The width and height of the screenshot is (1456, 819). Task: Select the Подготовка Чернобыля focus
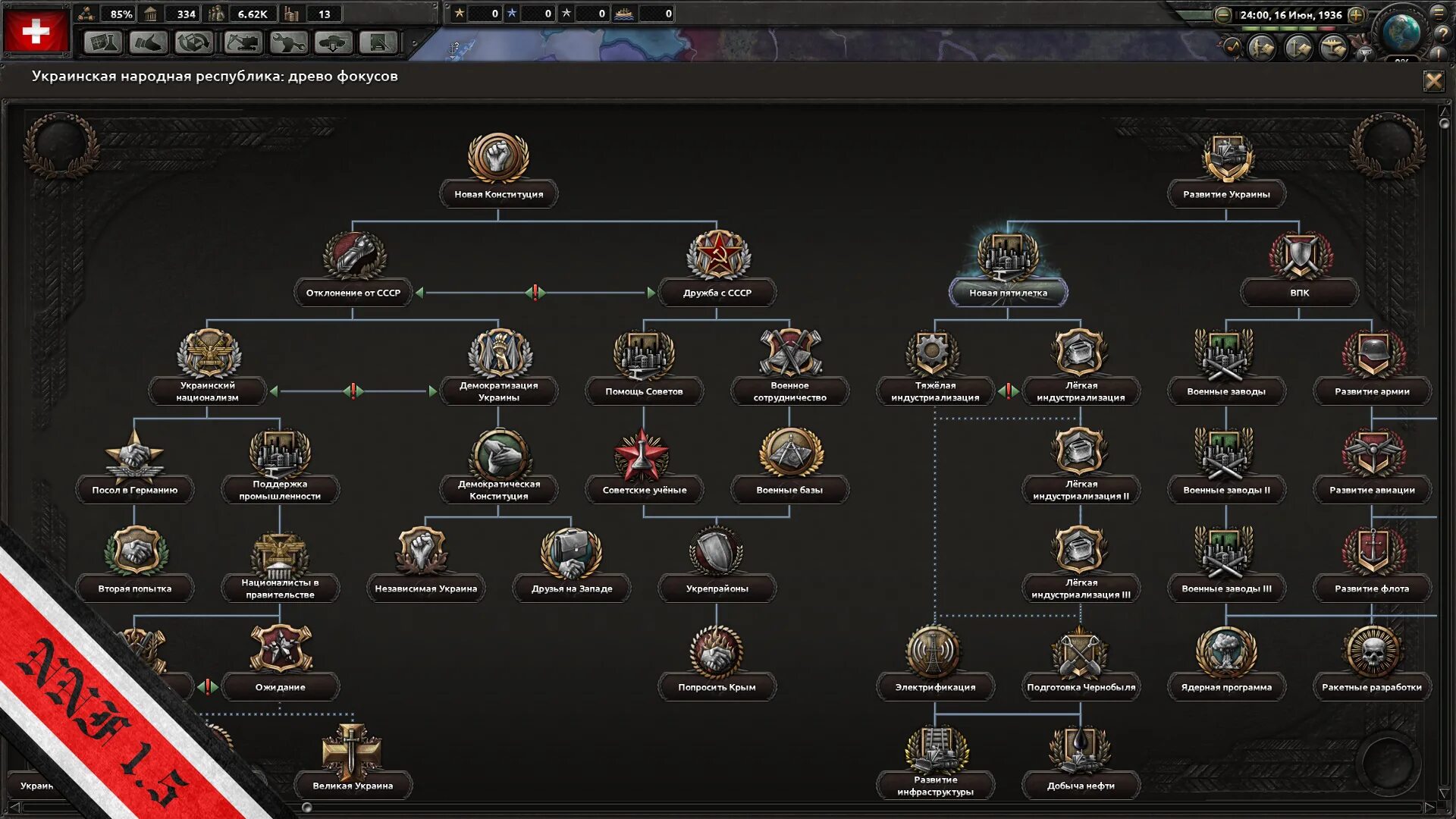(x=1081, y=664)
